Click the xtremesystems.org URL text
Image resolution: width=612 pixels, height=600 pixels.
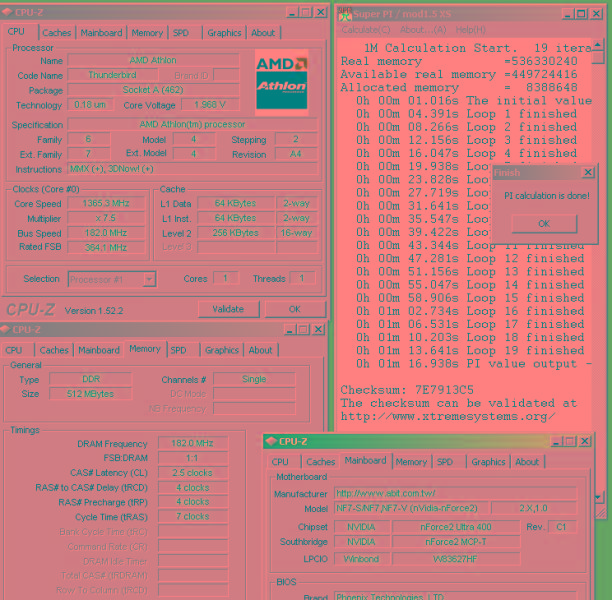pyautogui.click(x=448, y=416)
